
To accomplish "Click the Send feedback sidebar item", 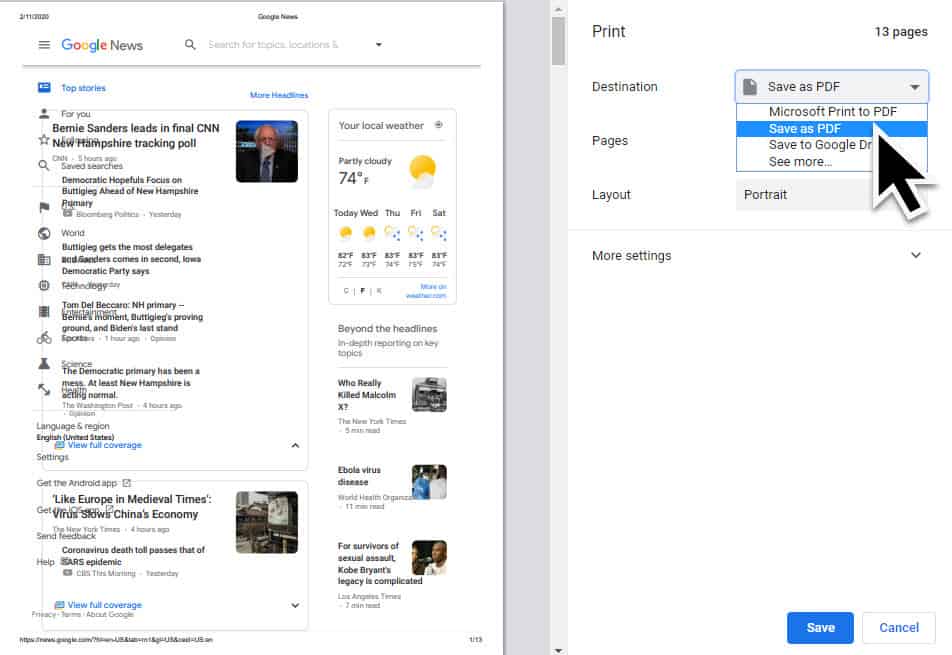I will click(66, 536).
